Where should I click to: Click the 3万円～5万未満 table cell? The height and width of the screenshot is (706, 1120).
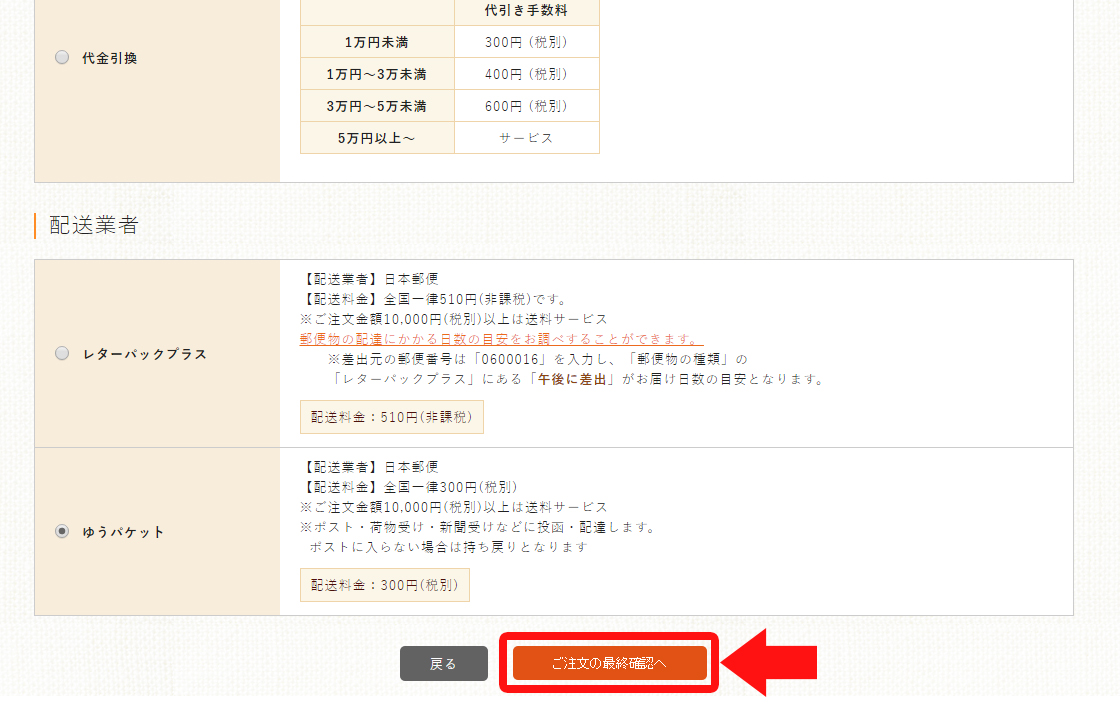point(377,106)
